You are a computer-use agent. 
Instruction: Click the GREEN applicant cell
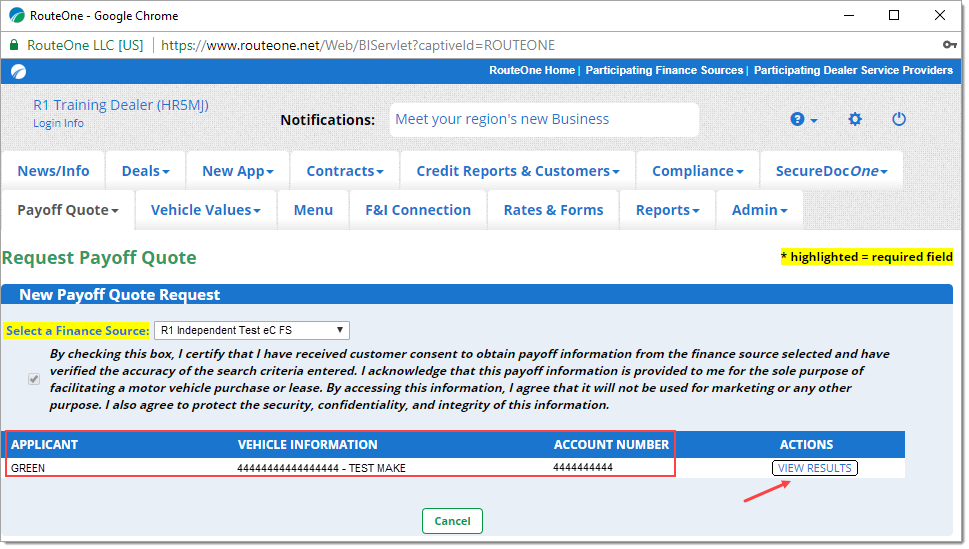pos(28,468)
